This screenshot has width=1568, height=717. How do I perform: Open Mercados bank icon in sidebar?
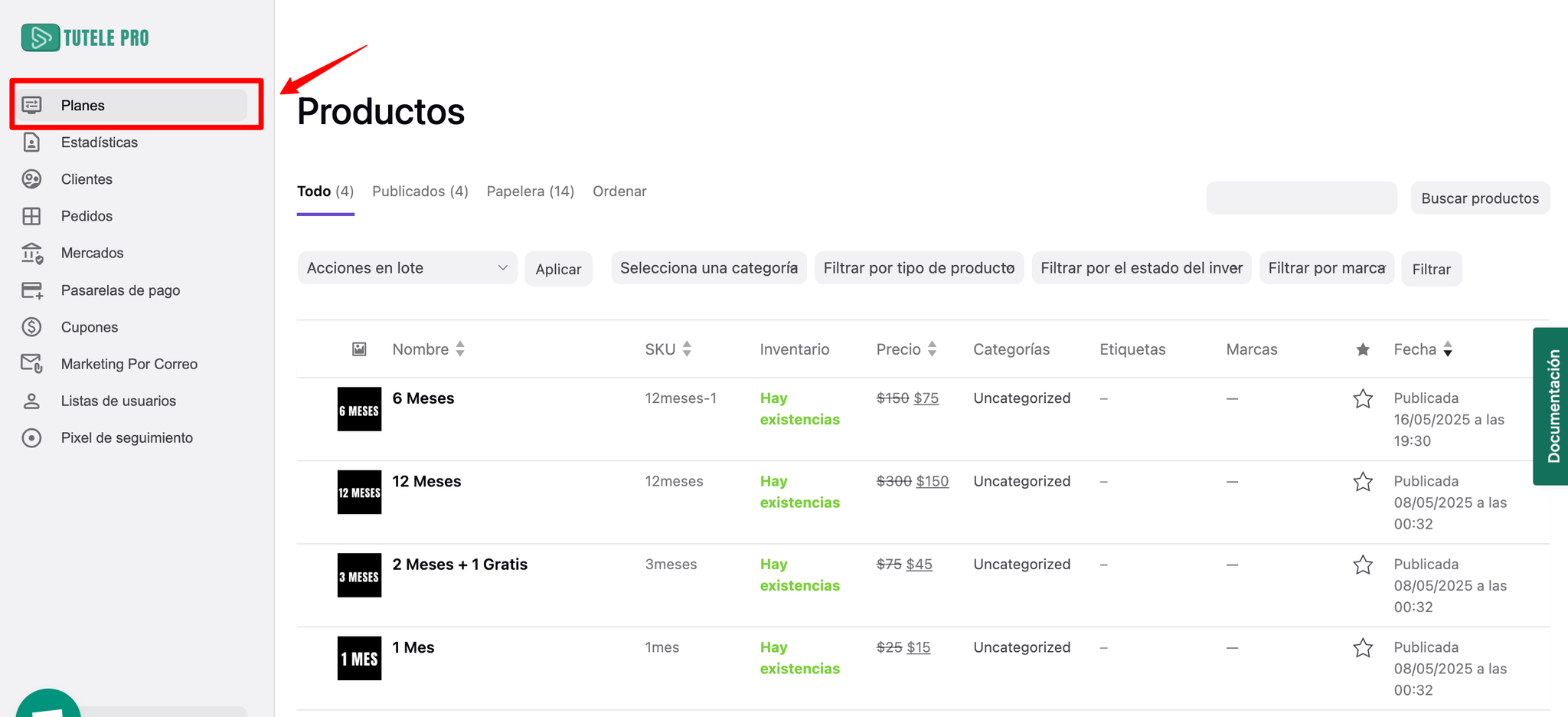(x=31, y=253)
